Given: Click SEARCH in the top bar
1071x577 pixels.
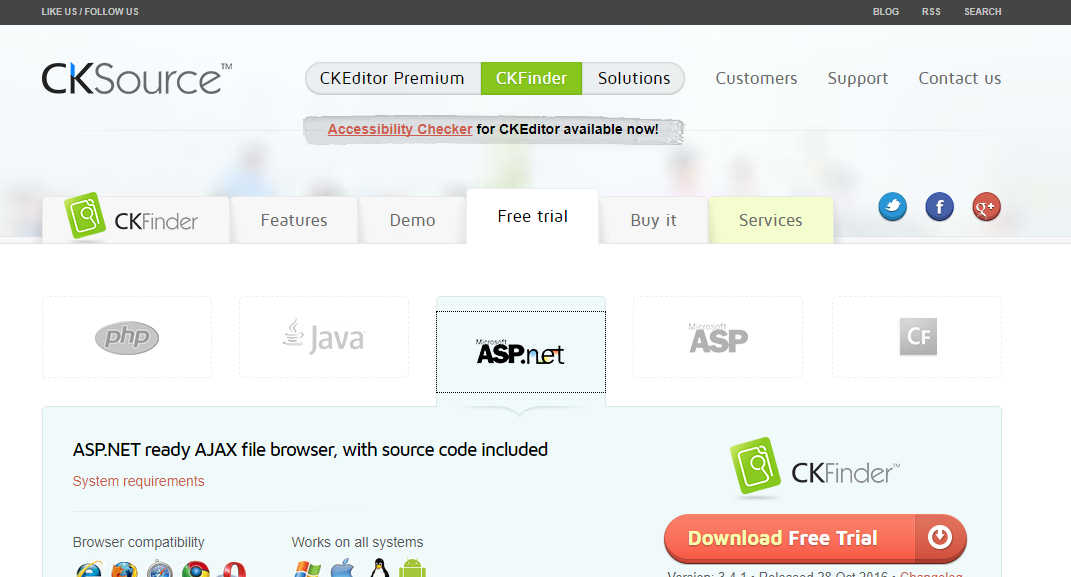Looking at the screenshot, I should (983, 12).
